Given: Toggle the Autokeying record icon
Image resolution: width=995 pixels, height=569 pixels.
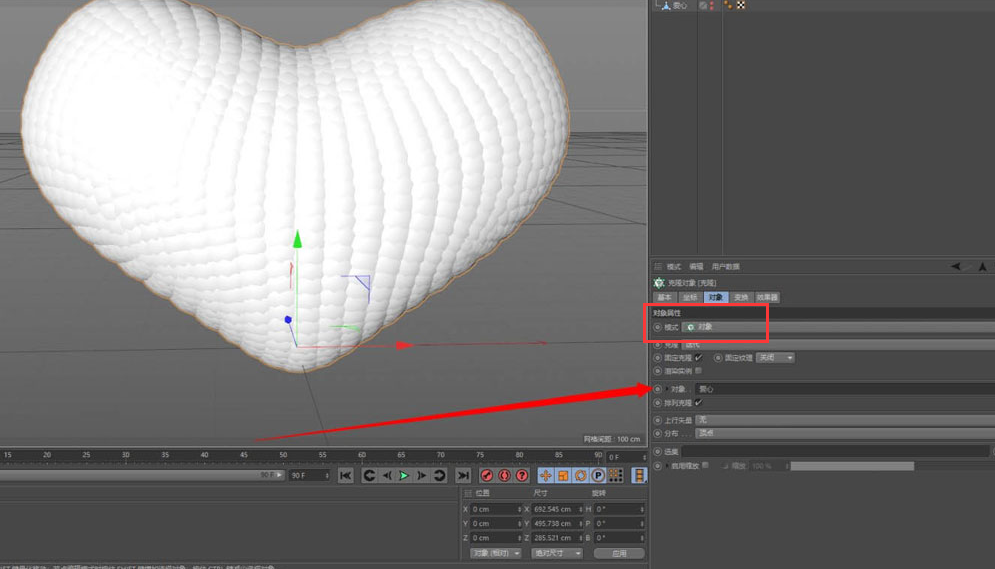Looking at the screenshot, I should (x=504, y=476).
